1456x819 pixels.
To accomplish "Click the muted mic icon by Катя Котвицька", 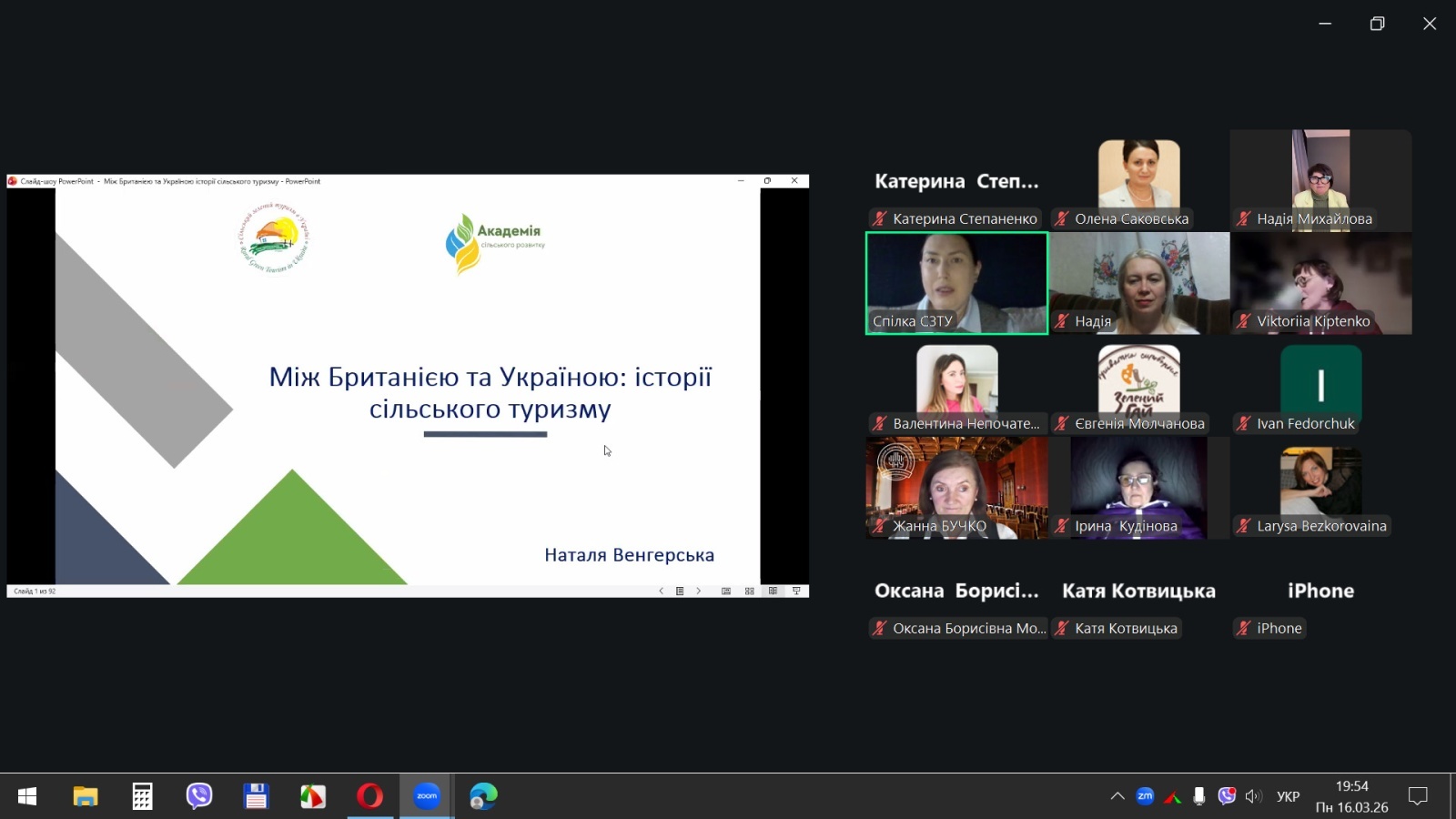I will pos(1061,628).
